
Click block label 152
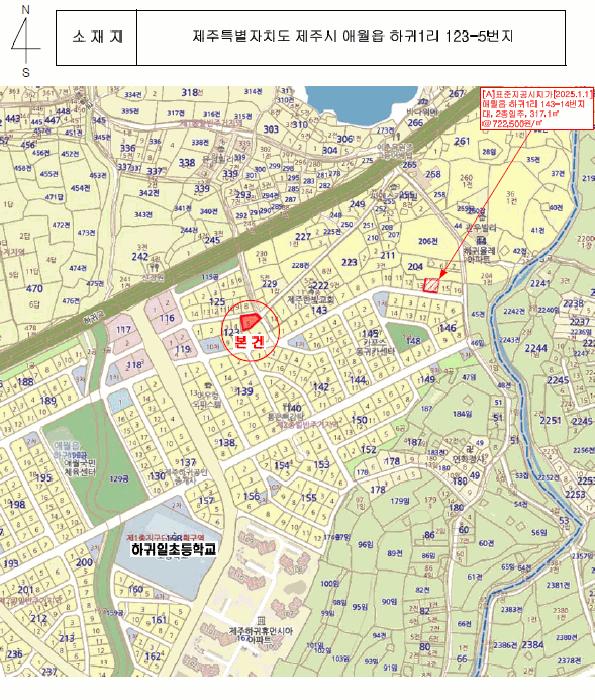point(369,449)
